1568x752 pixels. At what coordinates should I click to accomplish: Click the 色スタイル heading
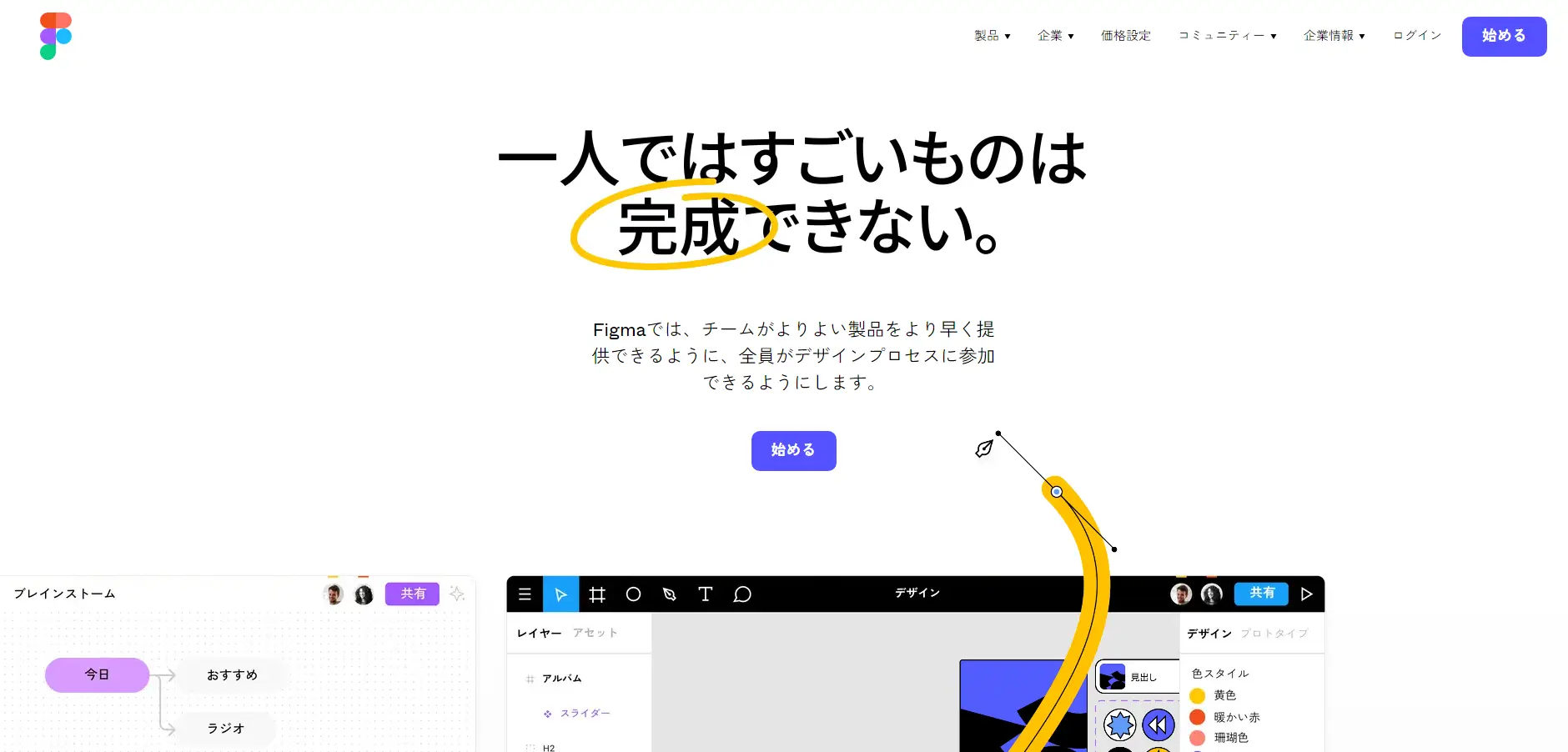(x=1220, y=674)
